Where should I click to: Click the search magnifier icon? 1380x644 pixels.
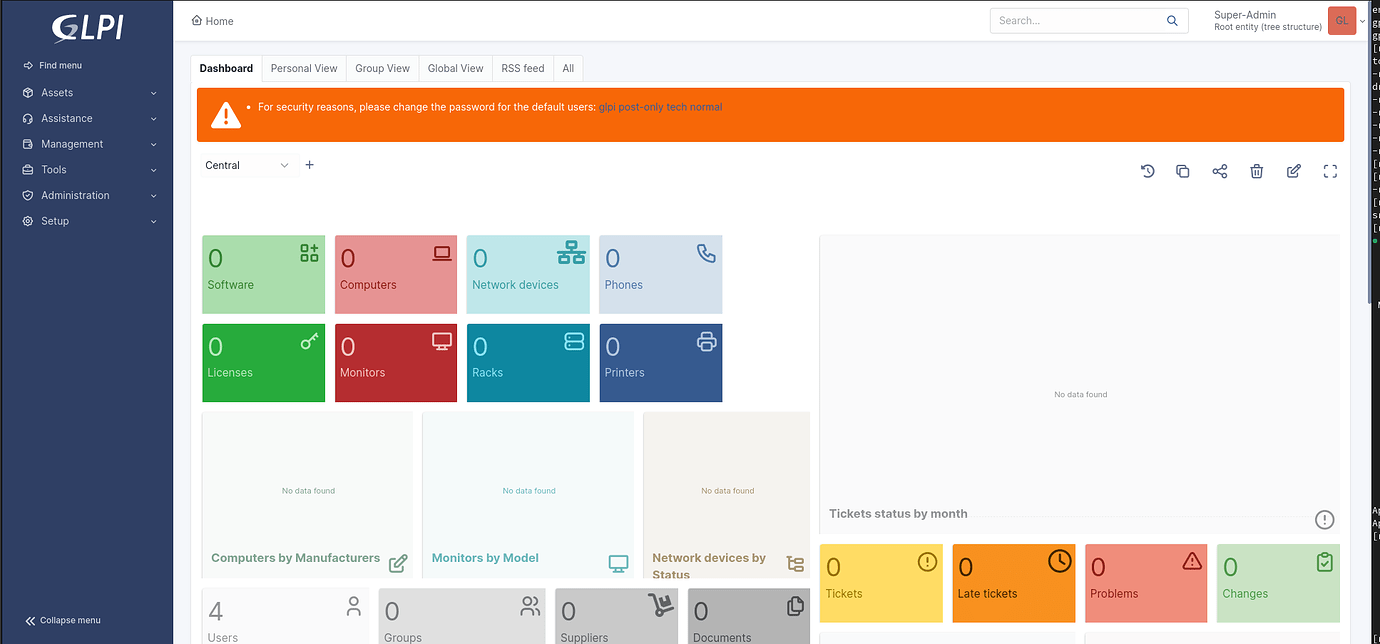click(x=1172, y=20)
